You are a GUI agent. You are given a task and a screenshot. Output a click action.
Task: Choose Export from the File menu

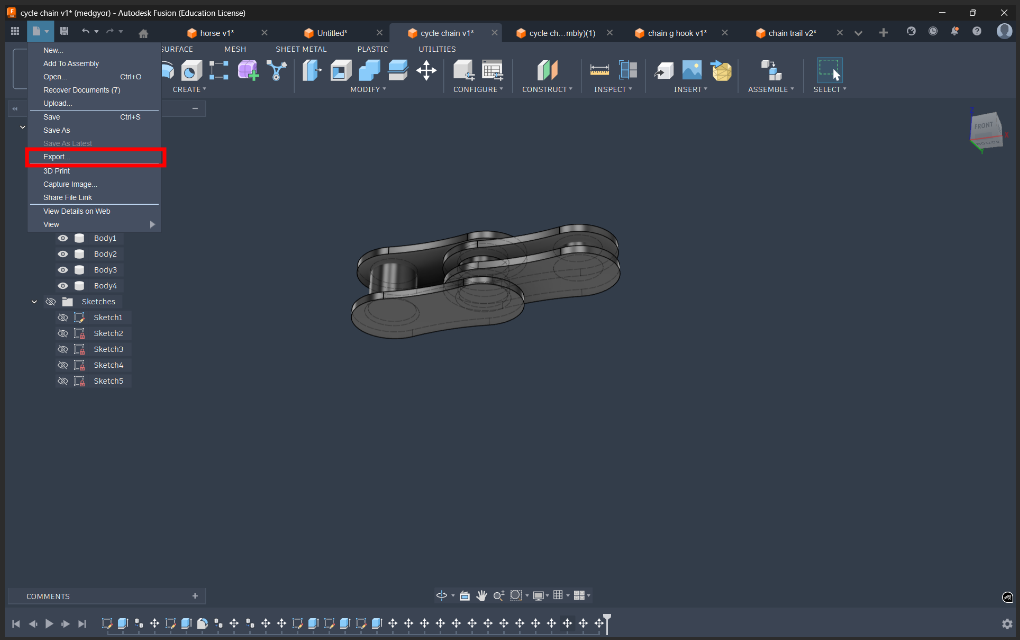(55, 157)
